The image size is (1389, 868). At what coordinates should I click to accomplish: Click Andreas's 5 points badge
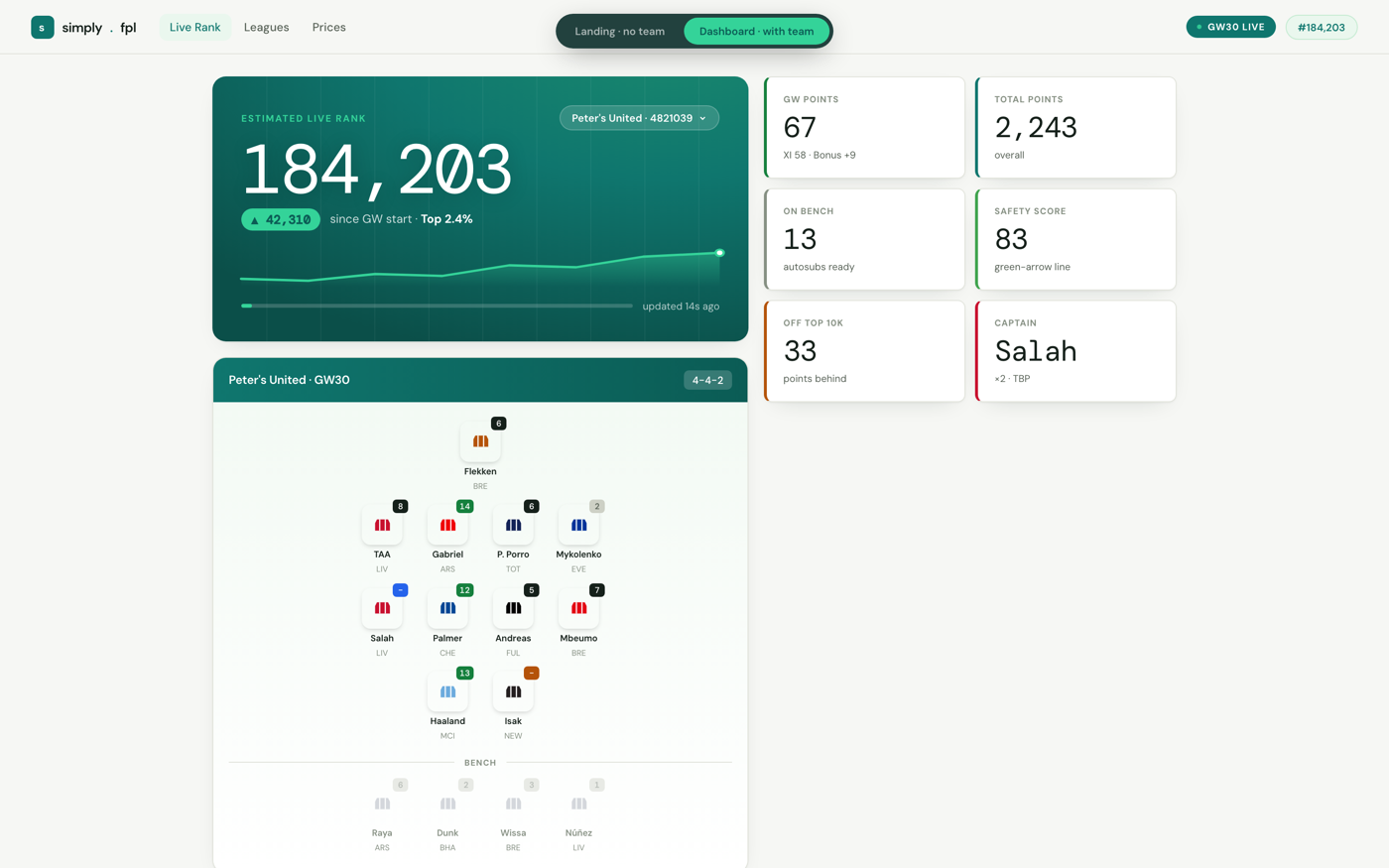click(x=531, y=590)
